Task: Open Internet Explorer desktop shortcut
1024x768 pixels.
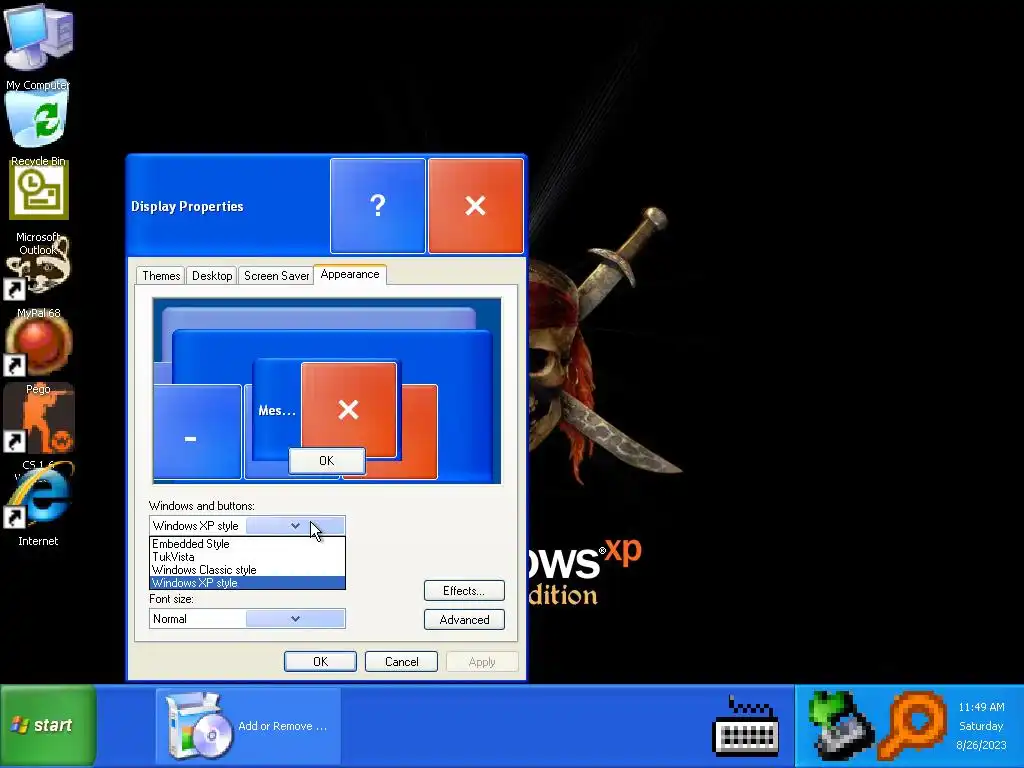Action: pos(38,496)
